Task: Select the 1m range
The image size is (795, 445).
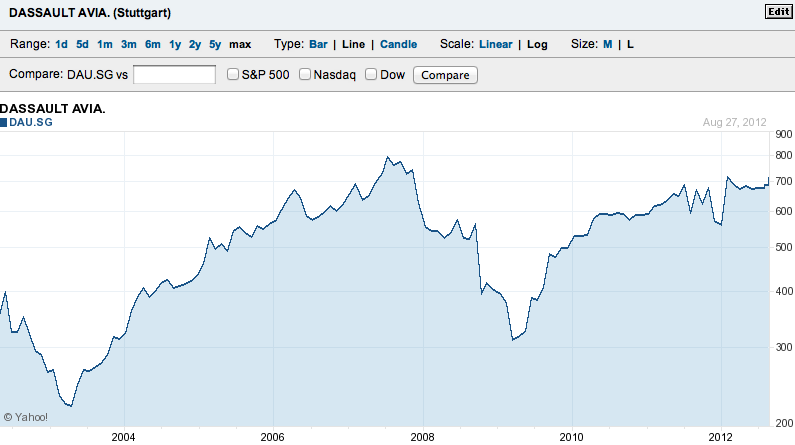Action: [104, 45]
